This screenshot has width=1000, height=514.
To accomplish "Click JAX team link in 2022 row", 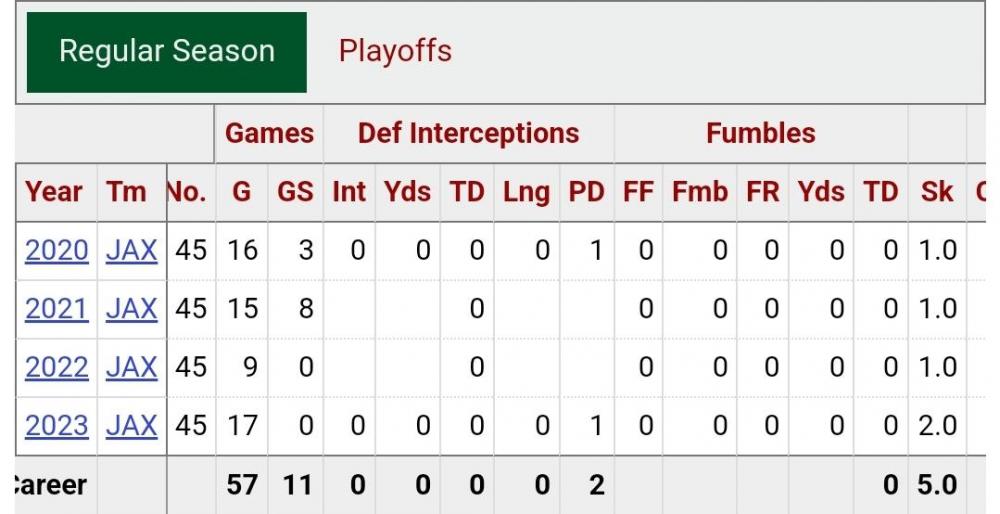I will (131, 368).
